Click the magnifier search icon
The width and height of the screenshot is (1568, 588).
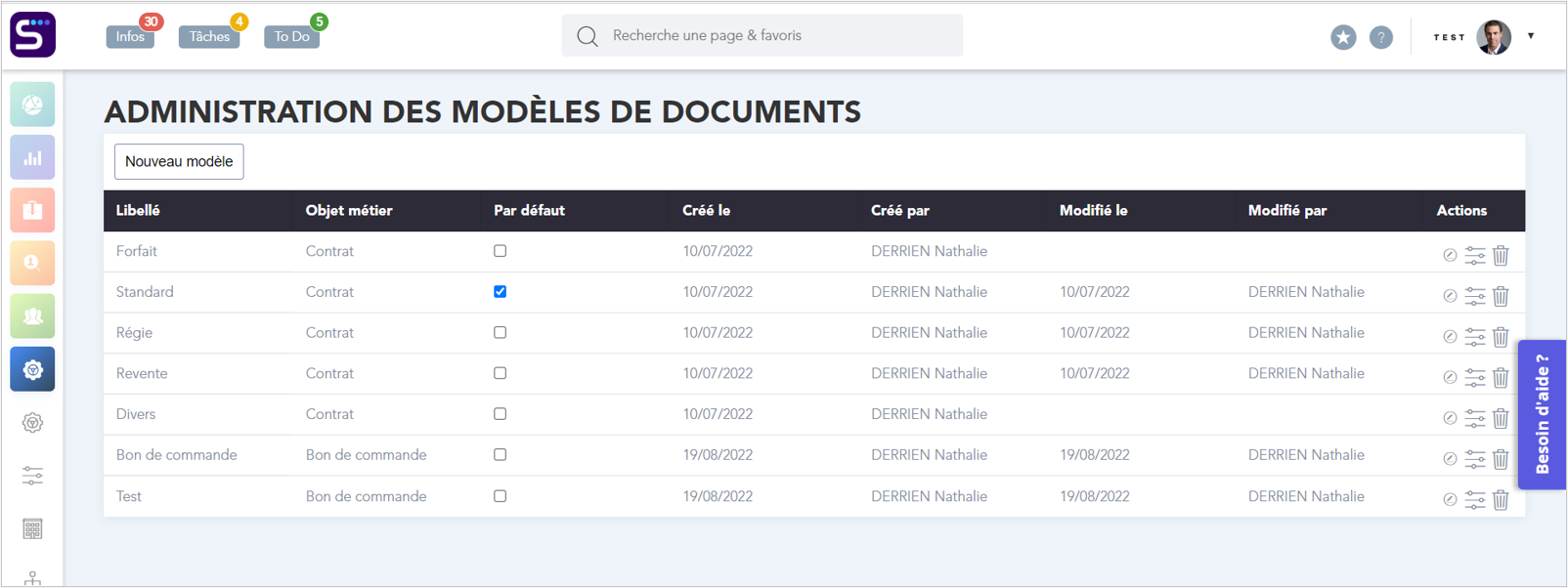tap(587, 36)
